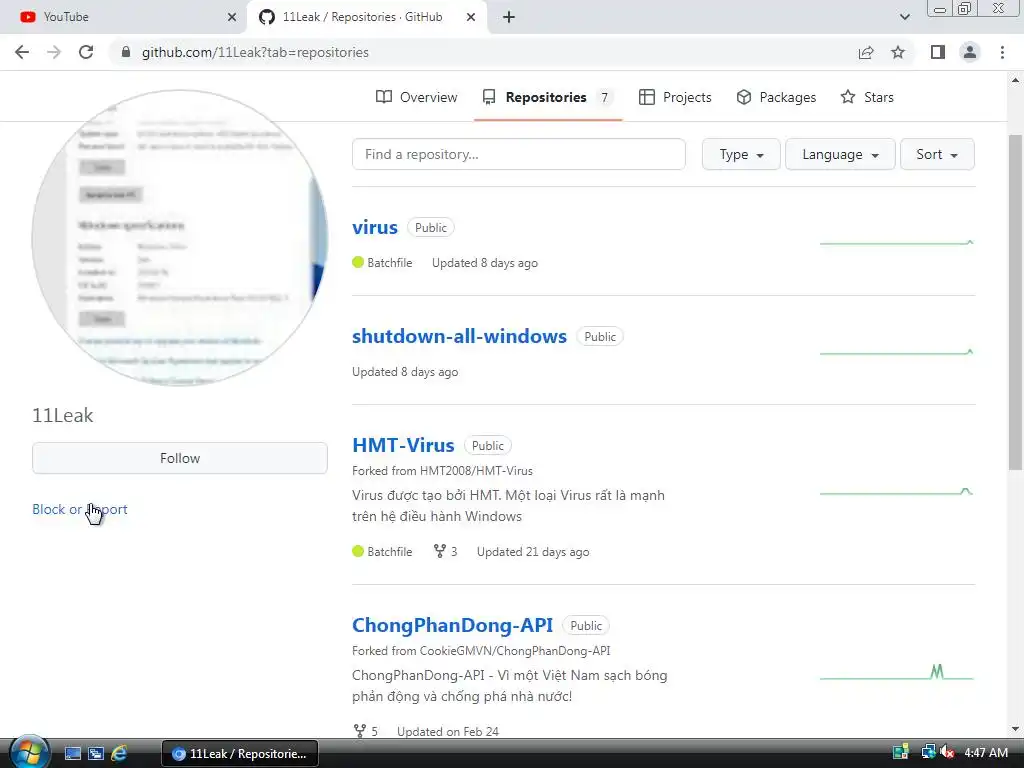This screenshot has width=1024, height=768.
Task: Click the taskbar clock 4:47 AM
Action: [x=986, y=752]
